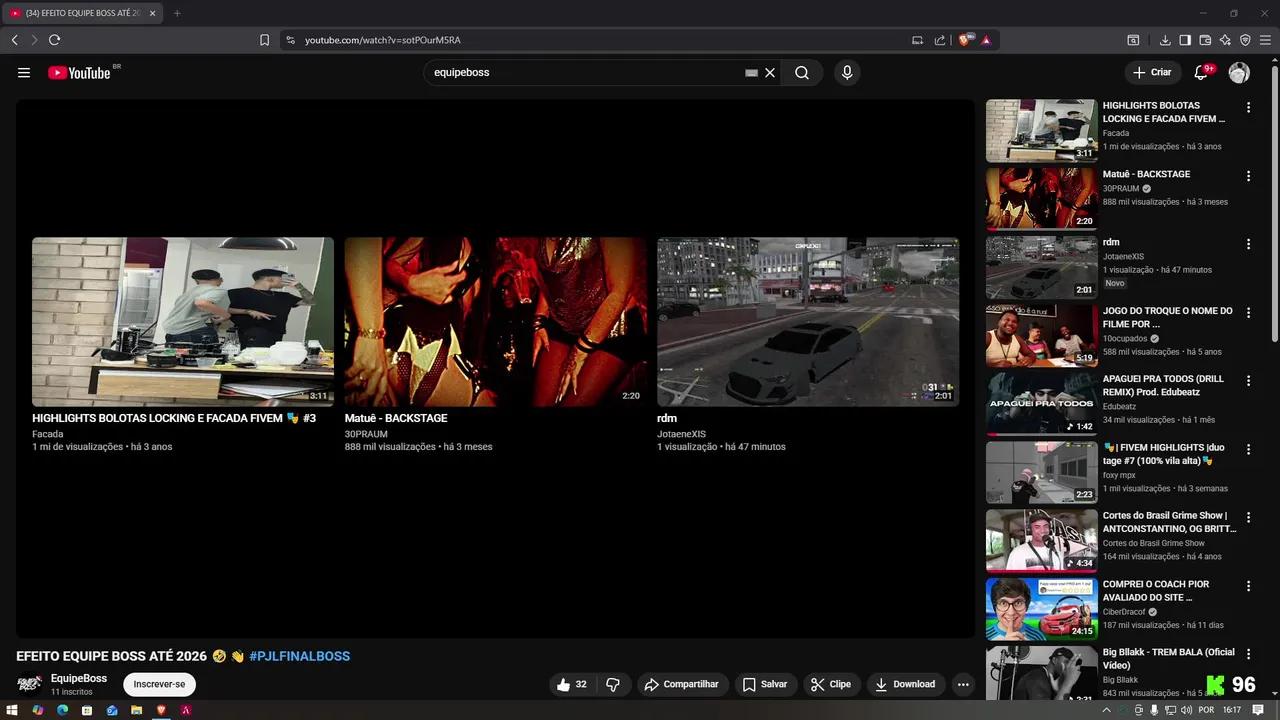Open the notifications bell

[x=1201, y=73]
